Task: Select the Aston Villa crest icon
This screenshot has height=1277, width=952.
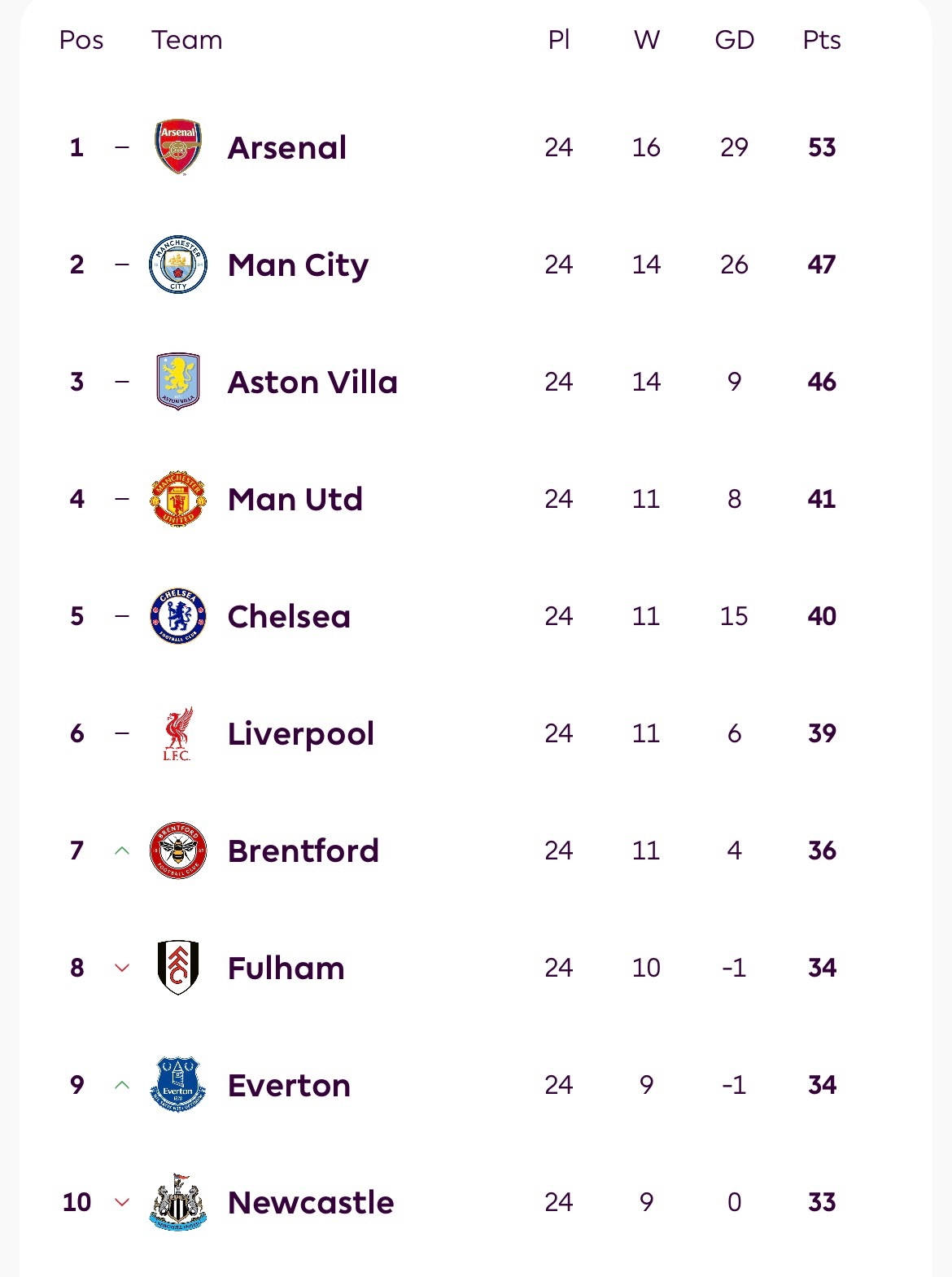Action: 178,382
